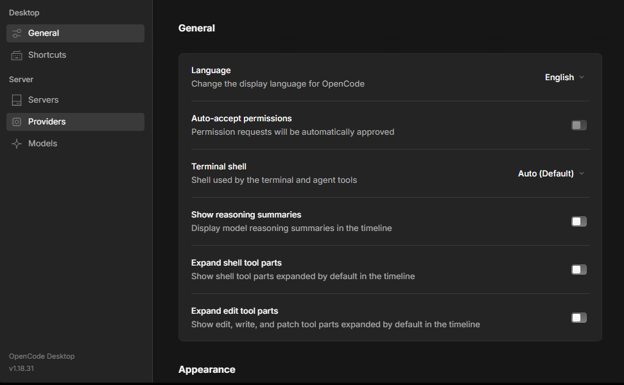Click the Auto-accept permissions title
Image resolution: width=624 pixels, height=385 pixels.
(x=241, y=118)
